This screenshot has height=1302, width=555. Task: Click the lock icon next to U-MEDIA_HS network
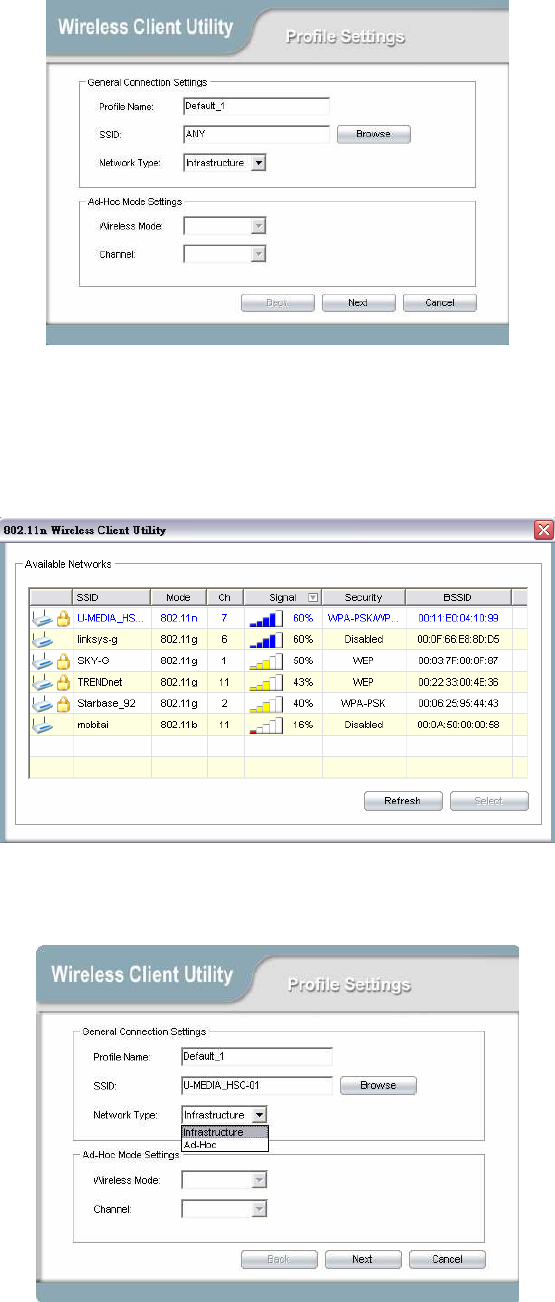click(62, 618)
